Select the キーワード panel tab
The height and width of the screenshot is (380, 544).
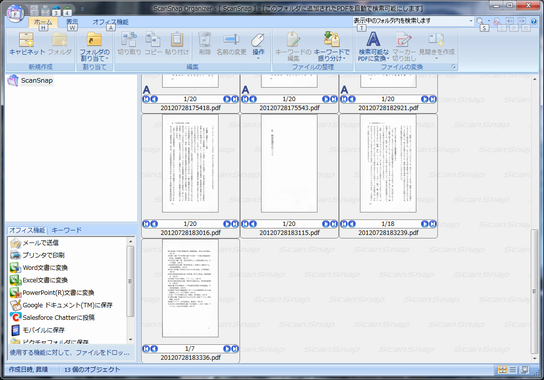pos(66,230)
